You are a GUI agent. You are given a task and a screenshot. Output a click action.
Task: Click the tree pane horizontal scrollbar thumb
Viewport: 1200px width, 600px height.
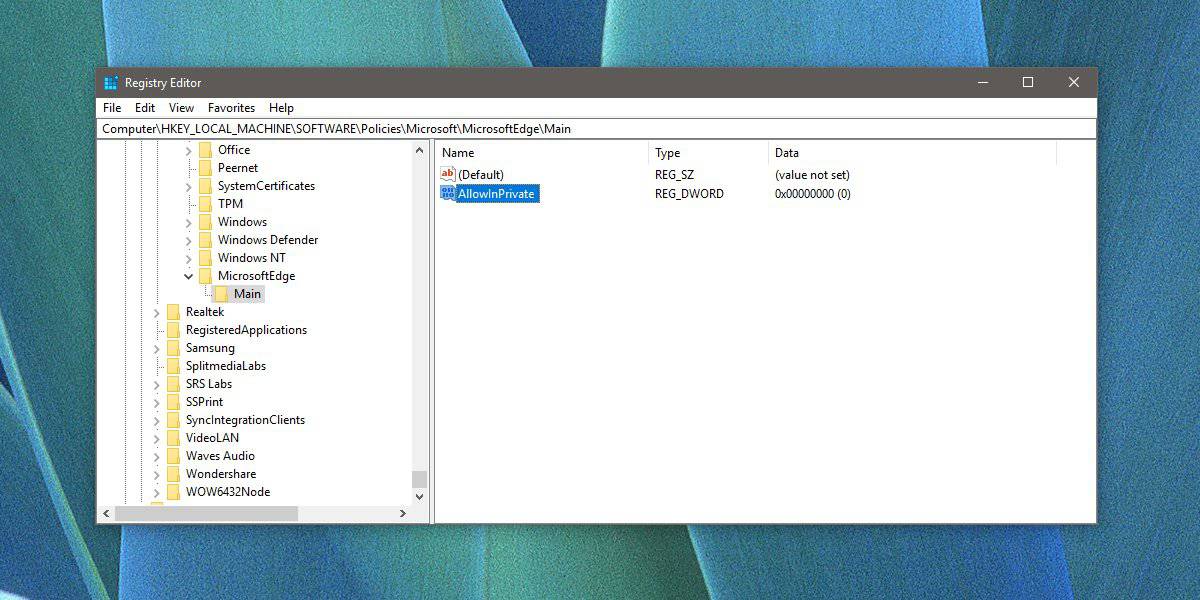[x=206, y=513]
